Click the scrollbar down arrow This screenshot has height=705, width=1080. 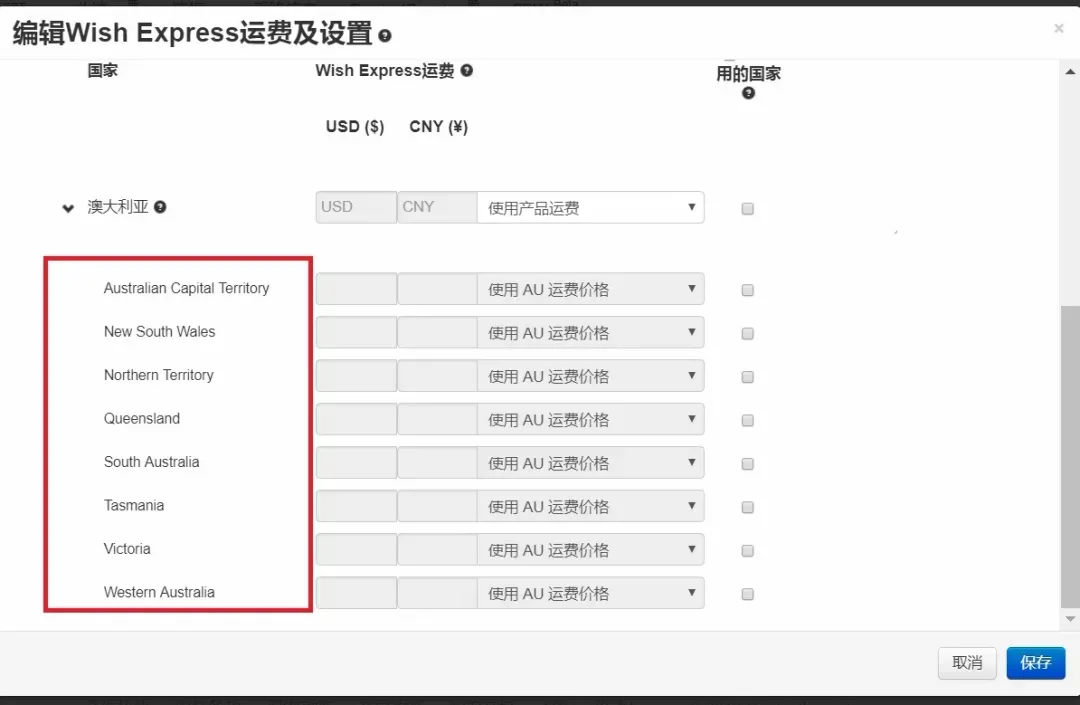(1070, 619)
